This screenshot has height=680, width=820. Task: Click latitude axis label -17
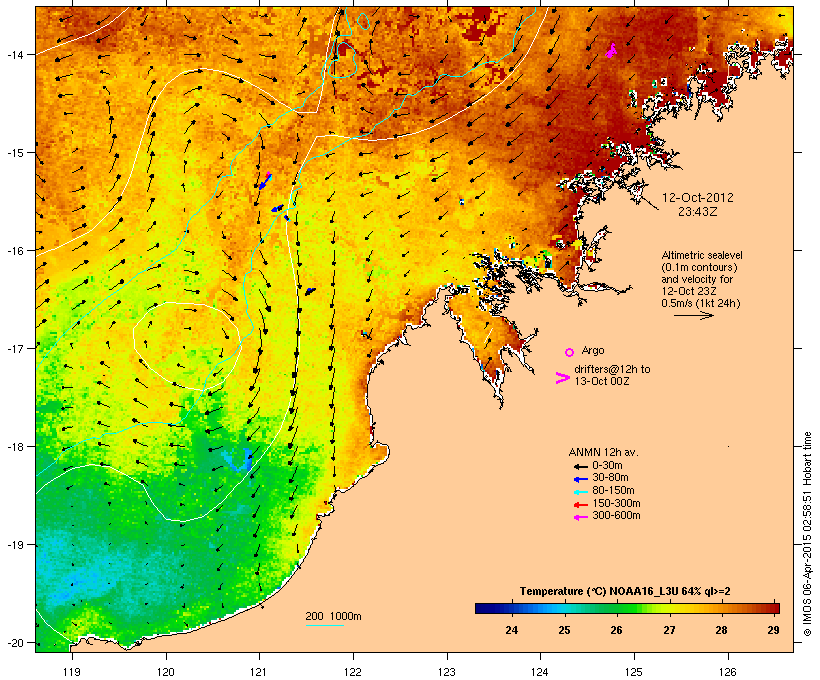click(15, 348)
